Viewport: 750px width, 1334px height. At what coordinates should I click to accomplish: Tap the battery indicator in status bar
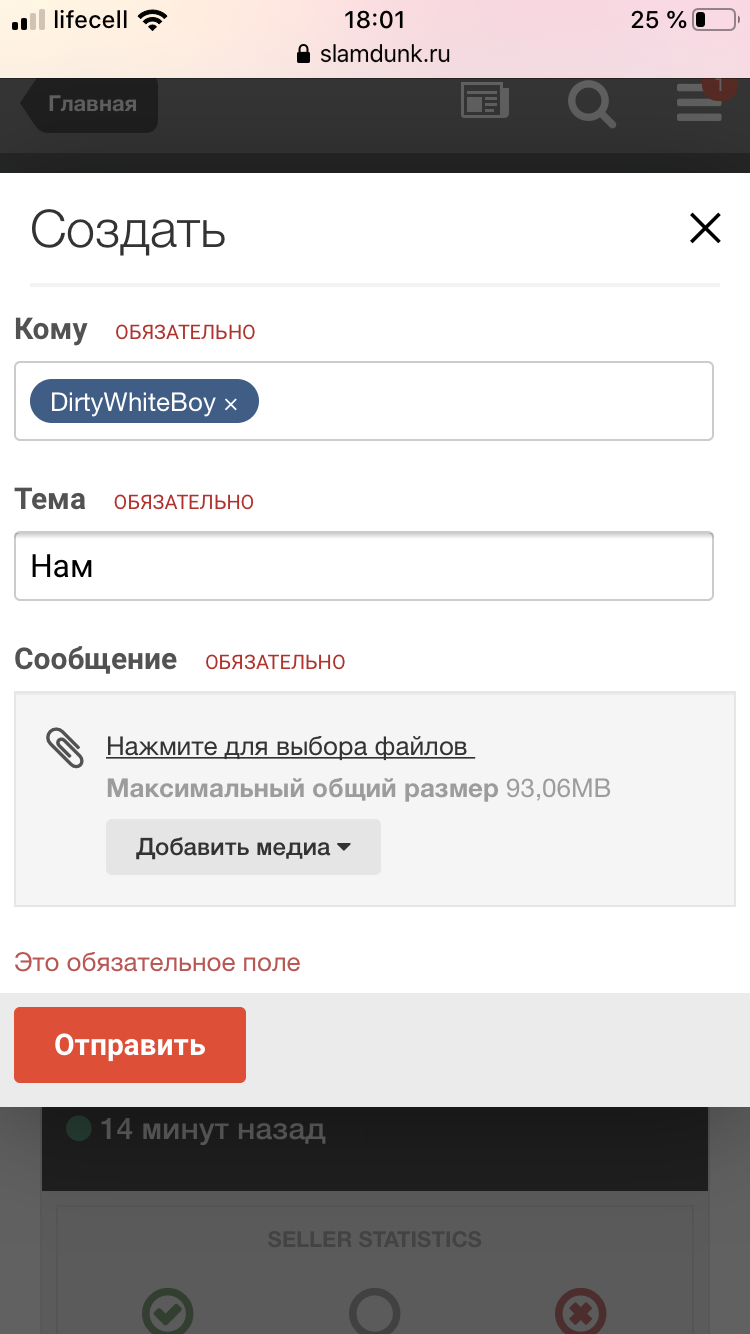pyautogui.click(x=715, y=19)
